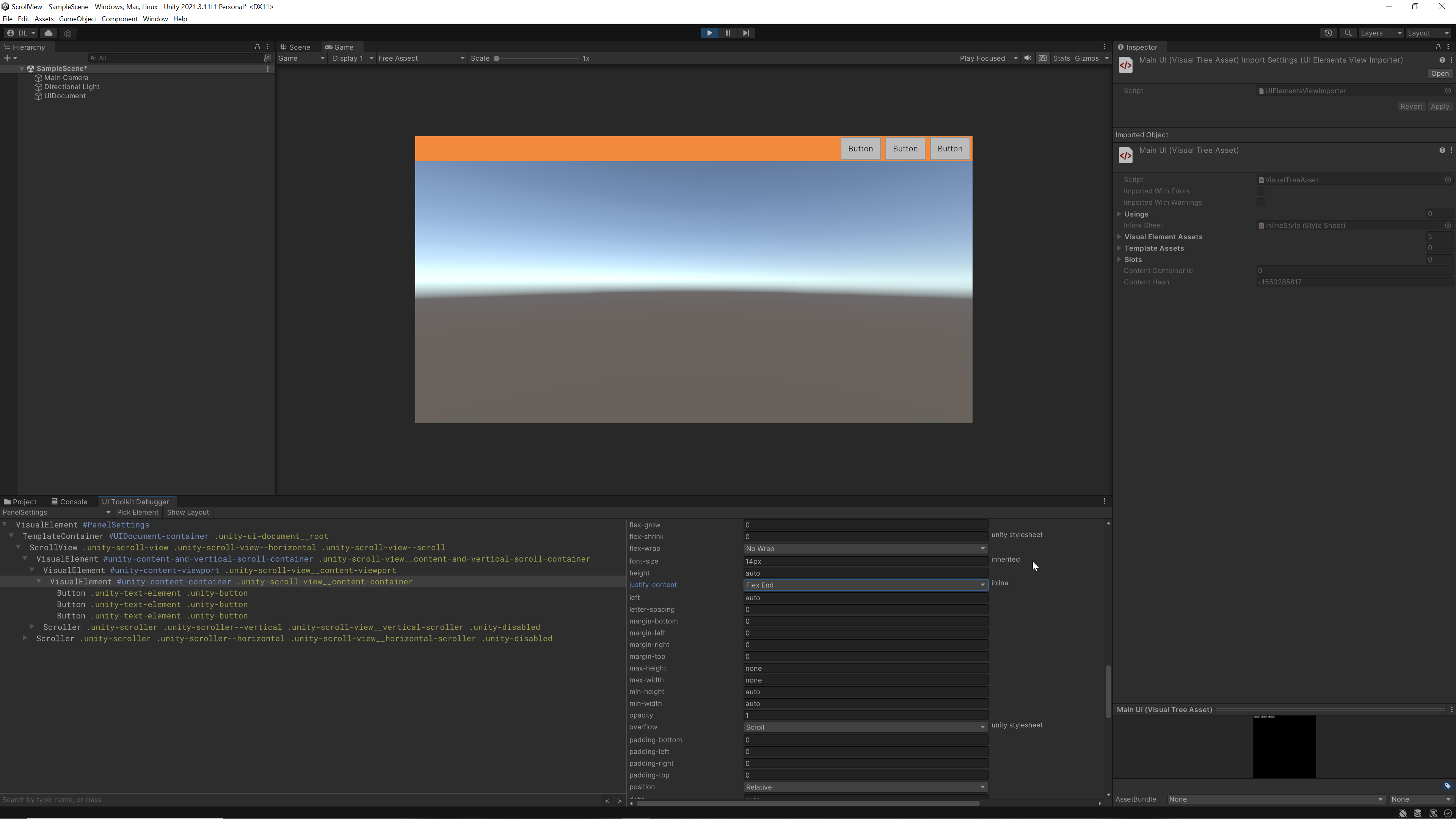Image resolution: width=1456 pixels, height=819 pixels.
Task: Click the global search magnifier icon
Action: click(1348, 33)
